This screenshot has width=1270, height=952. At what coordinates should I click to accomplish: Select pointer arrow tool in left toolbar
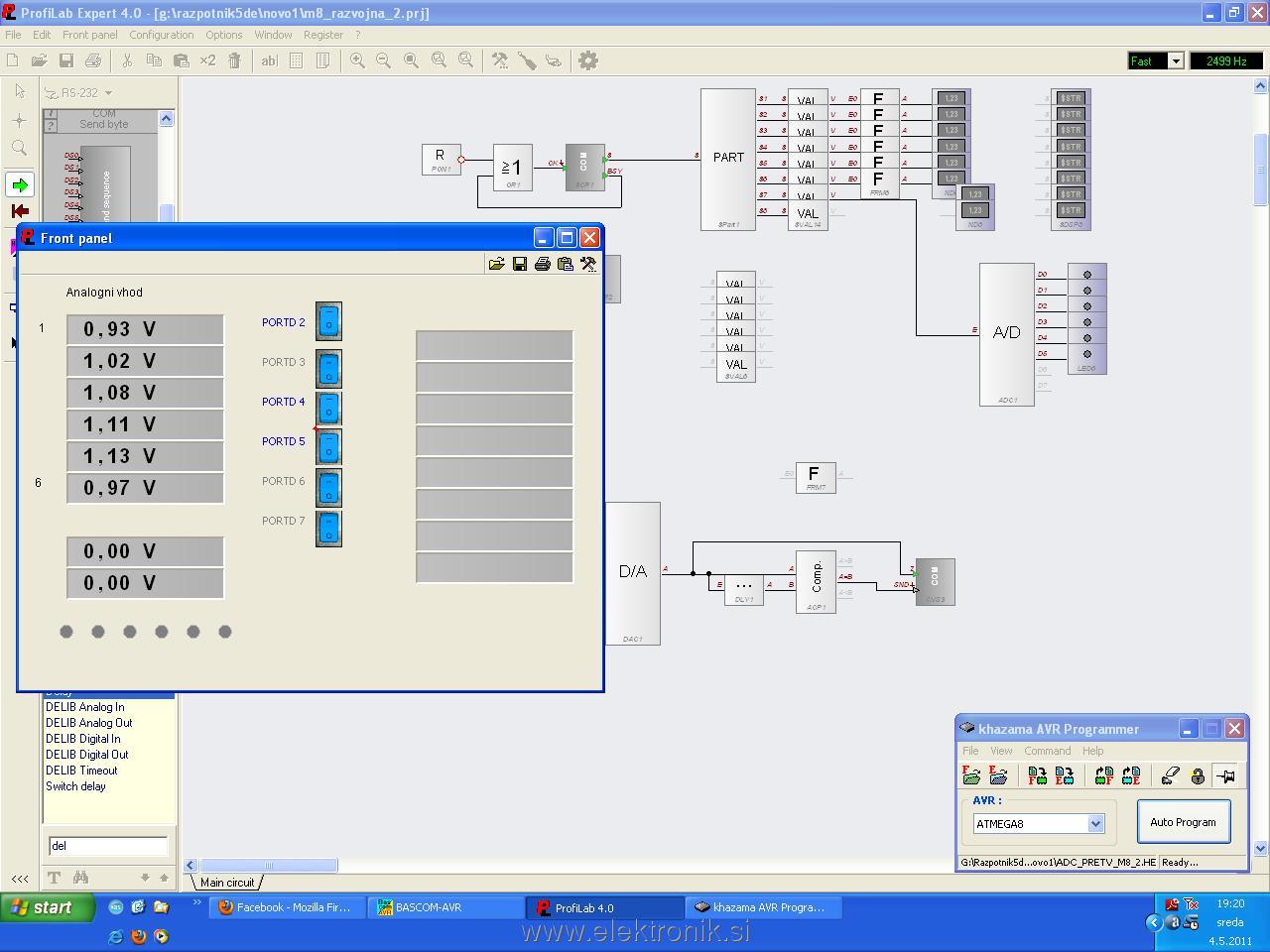[x=20, y=91]
